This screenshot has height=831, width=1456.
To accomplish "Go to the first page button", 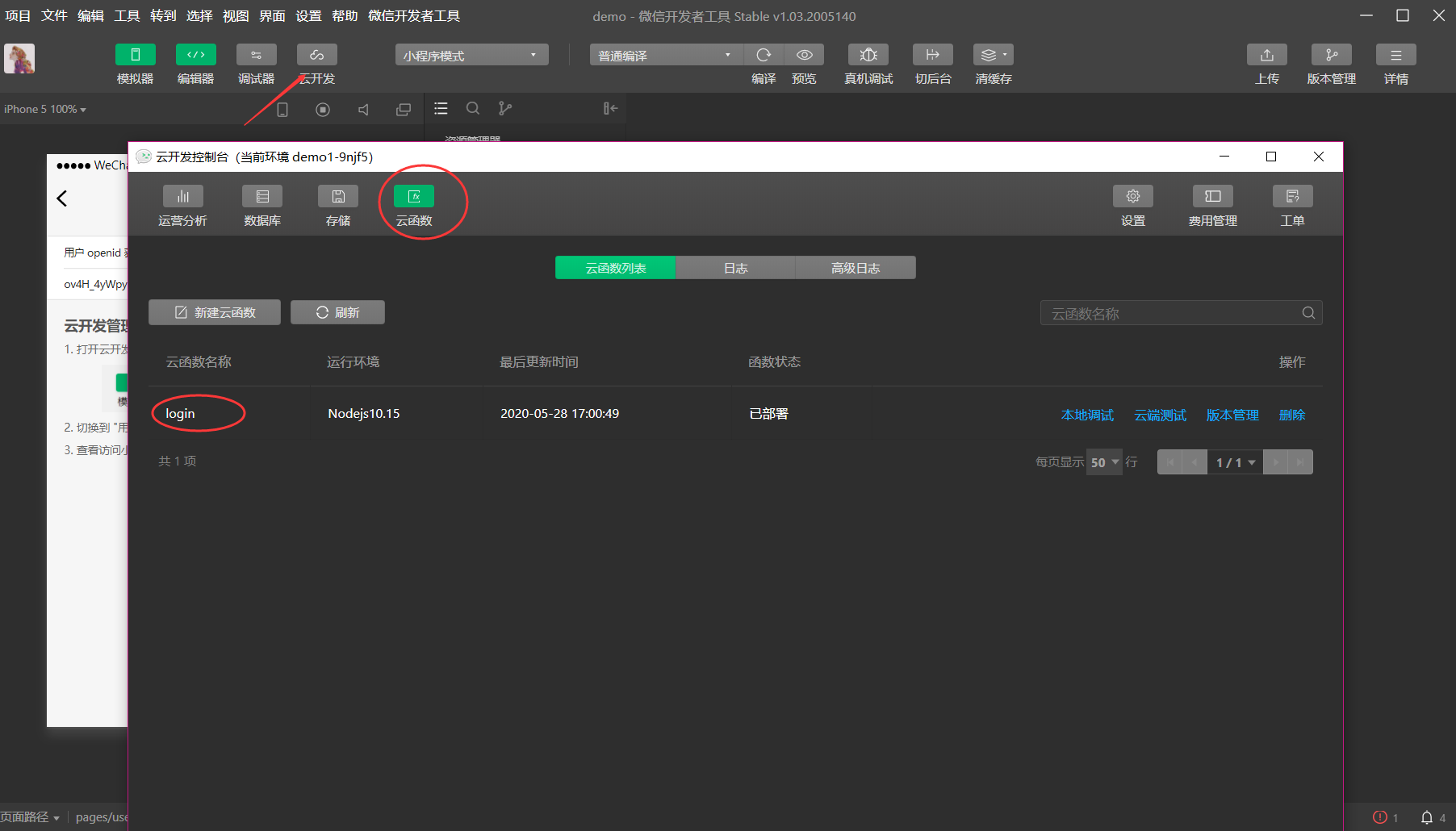I will tap(1170, 462).
